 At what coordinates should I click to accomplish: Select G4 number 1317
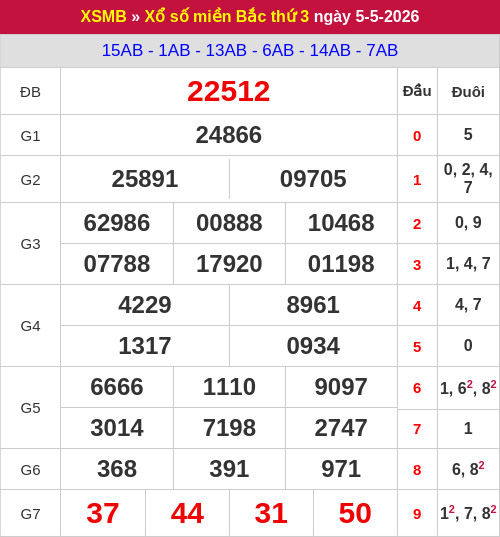(x=145, y=346)
